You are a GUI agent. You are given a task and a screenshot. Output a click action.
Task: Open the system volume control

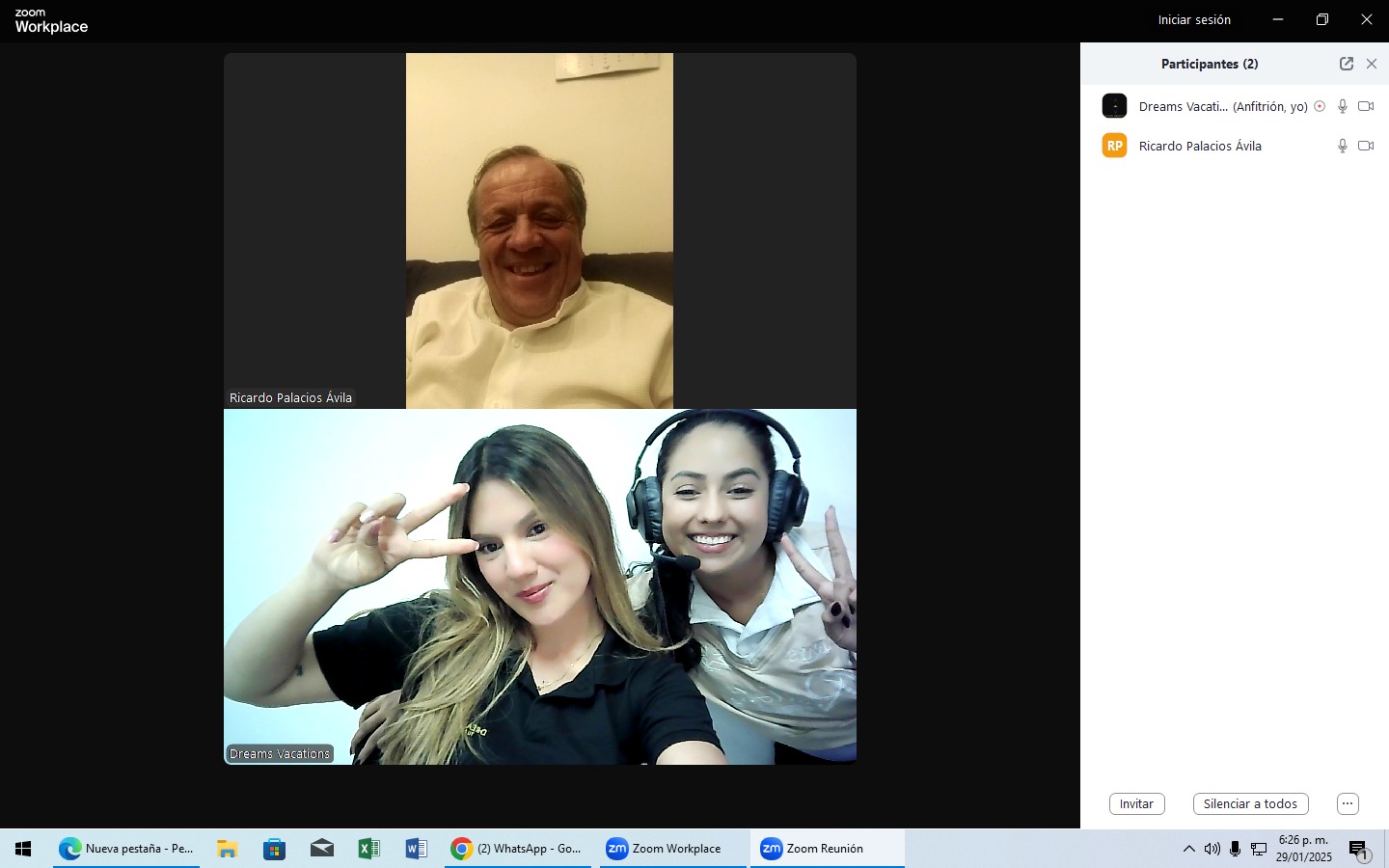point(1212,849)
